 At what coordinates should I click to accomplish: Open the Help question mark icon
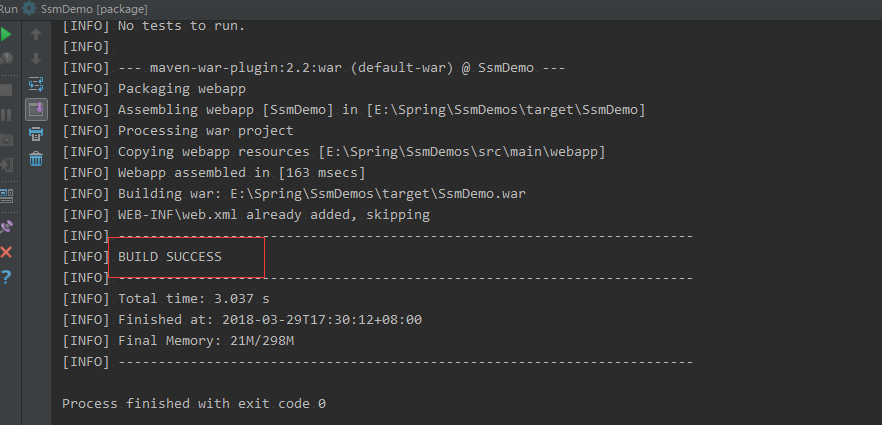coord(6,277)
